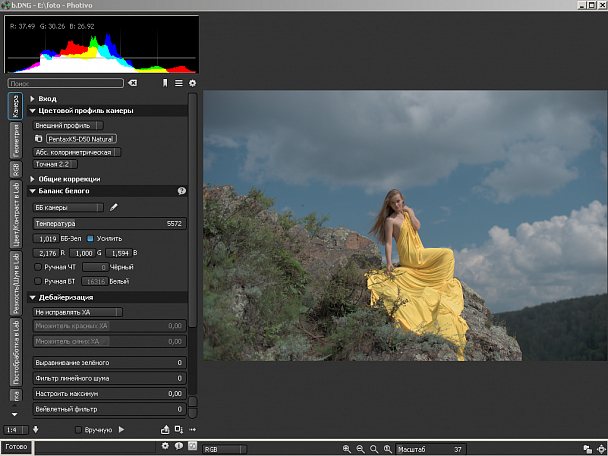Switch to the RGB vertical tab
Image resolution: width=608 pixels, height=456 pixels.
[16, 169]
